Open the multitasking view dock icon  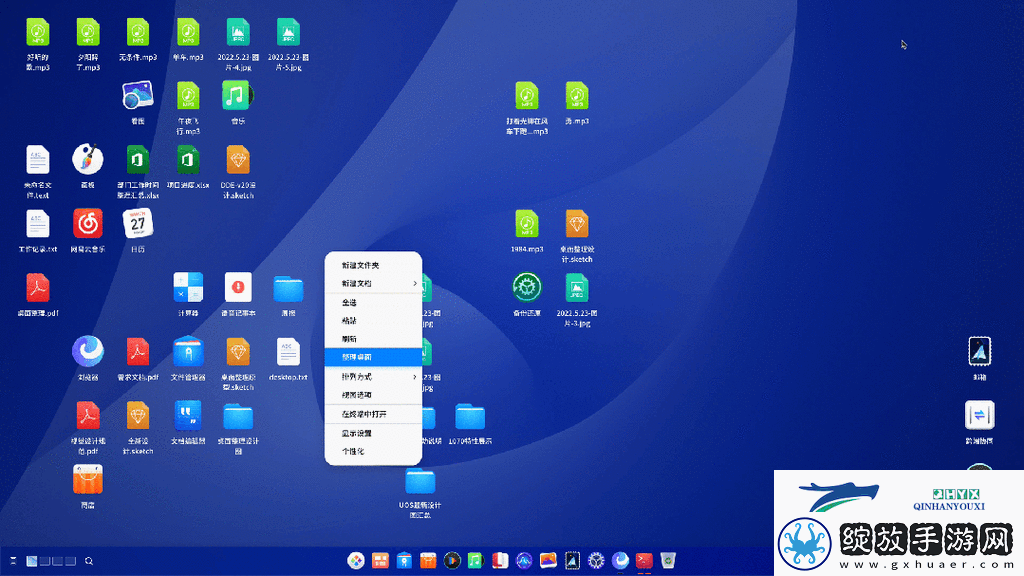[380, 560]
